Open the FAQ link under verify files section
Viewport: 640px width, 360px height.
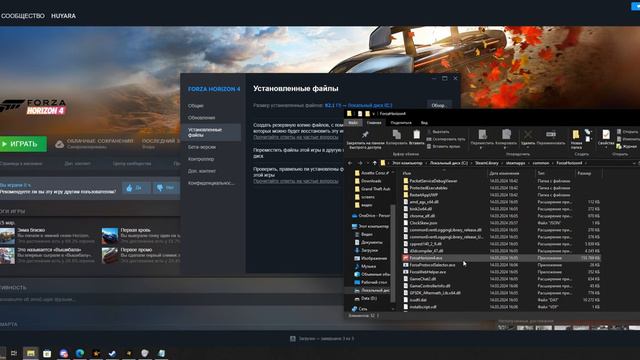(x=296, y=181)
